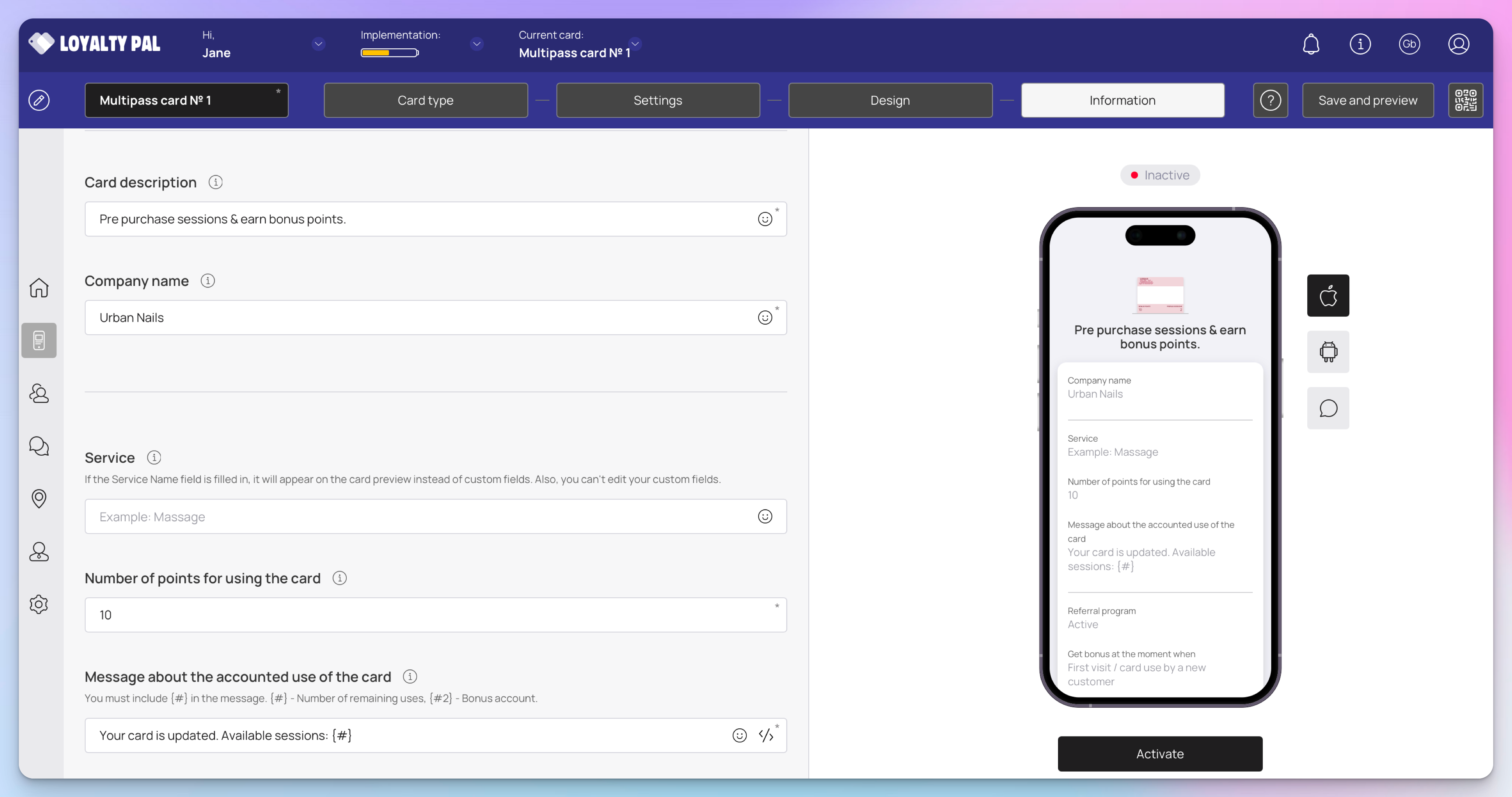
Task: Switch preview to Android device
Action: (x=1328, y=352)
